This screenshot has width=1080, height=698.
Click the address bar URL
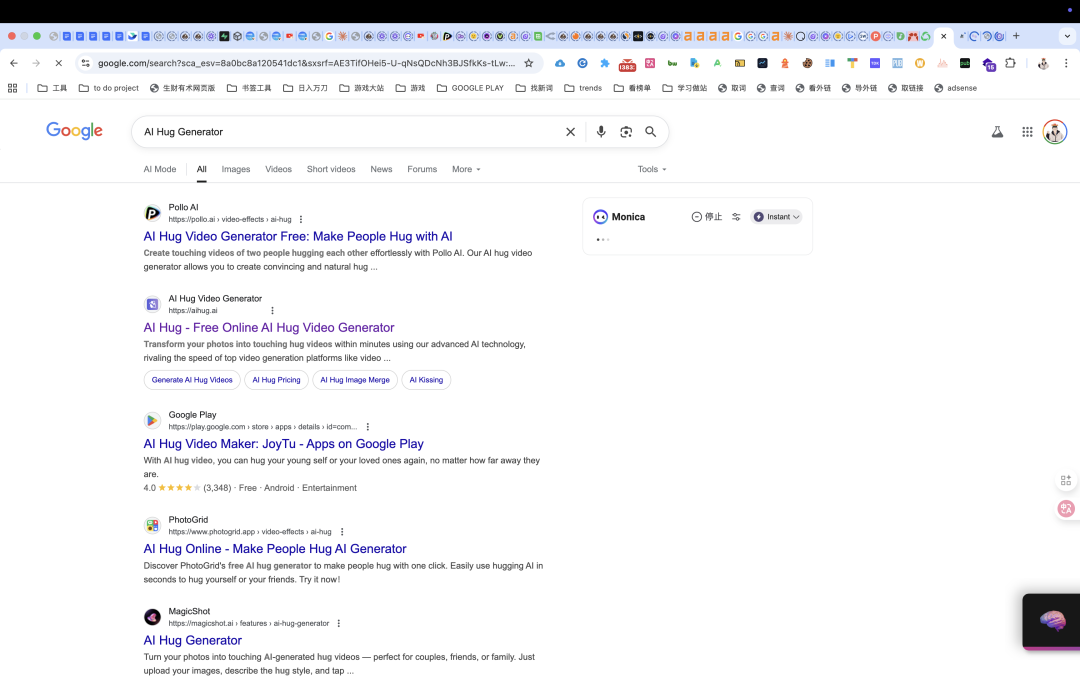pos(306,63)
